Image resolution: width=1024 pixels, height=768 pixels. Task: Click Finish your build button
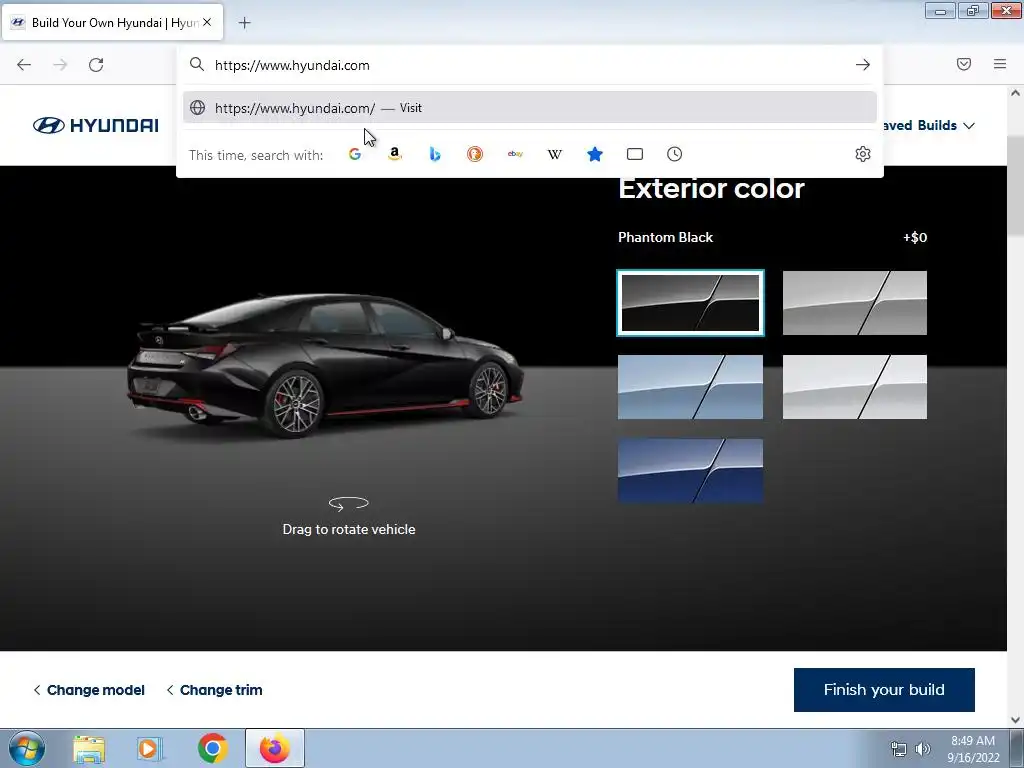point(884,690)
